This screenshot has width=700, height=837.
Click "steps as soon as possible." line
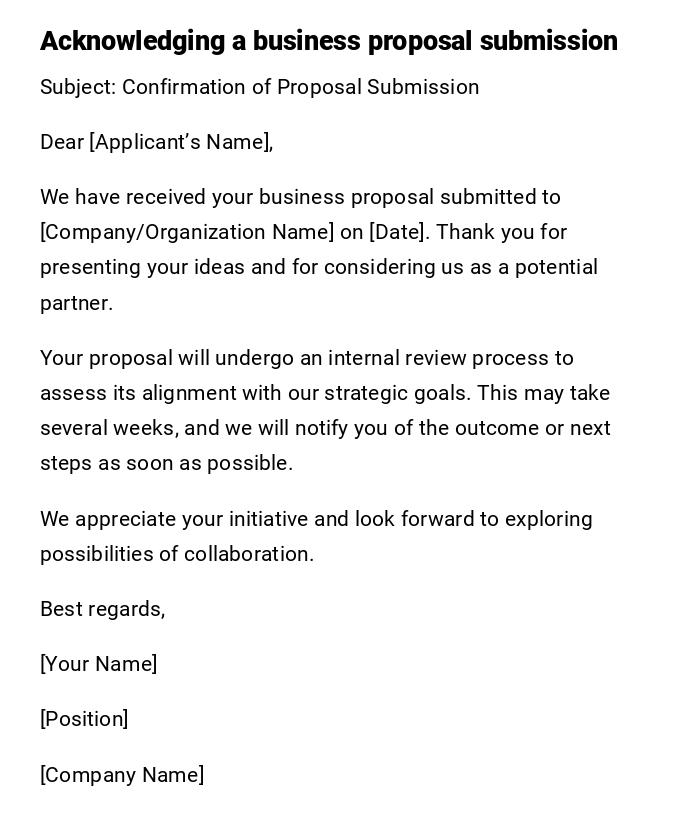(x=166, y=463)
